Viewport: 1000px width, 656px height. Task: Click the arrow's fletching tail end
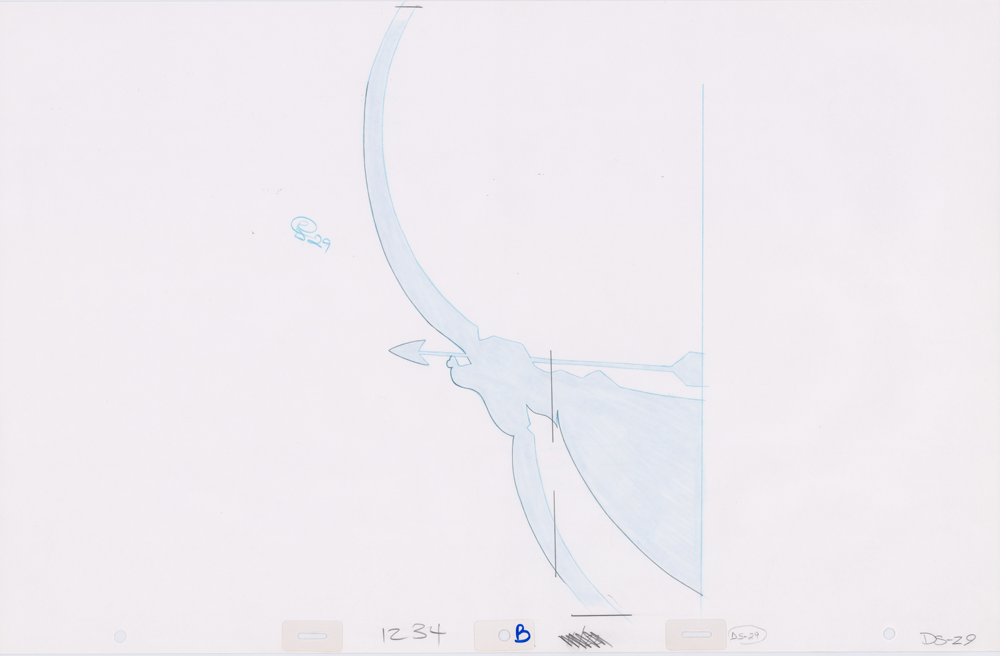pos(688,368)
